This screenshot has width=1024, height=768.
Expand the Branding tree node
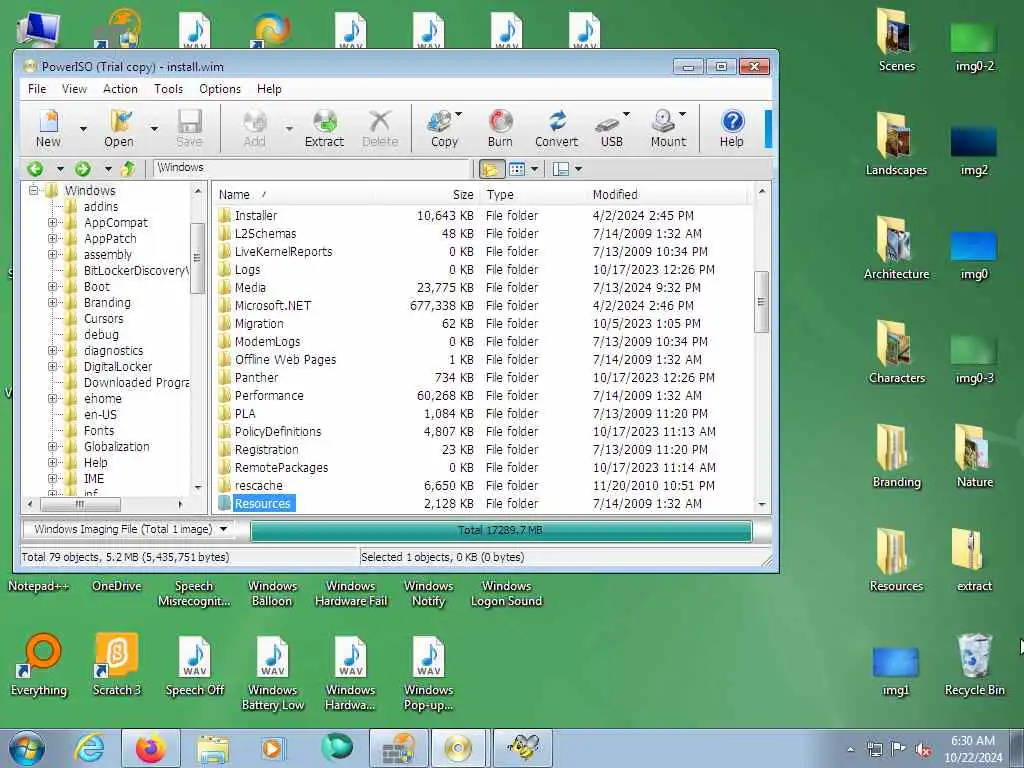pyautogui.click(x=52, y=302)
